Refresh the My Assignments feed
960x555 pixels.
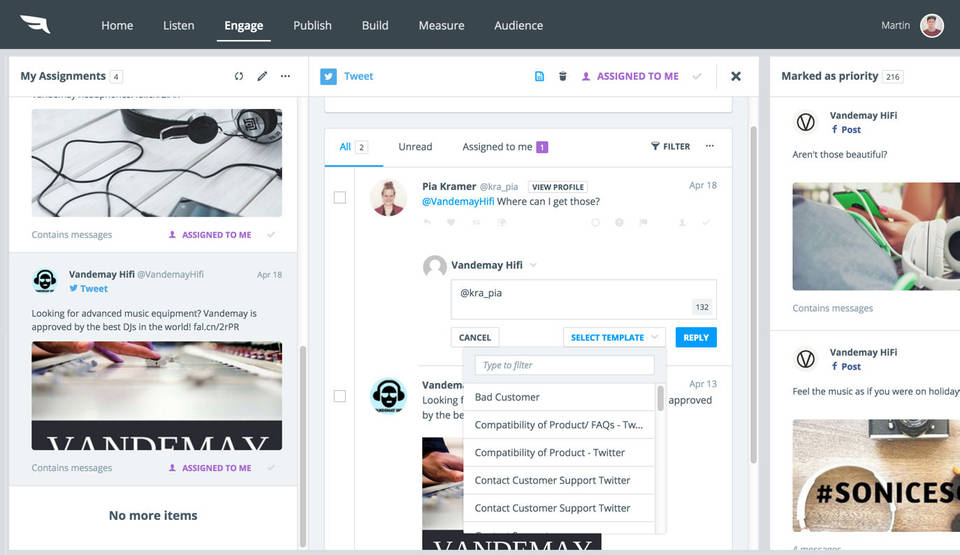point(239,76)
